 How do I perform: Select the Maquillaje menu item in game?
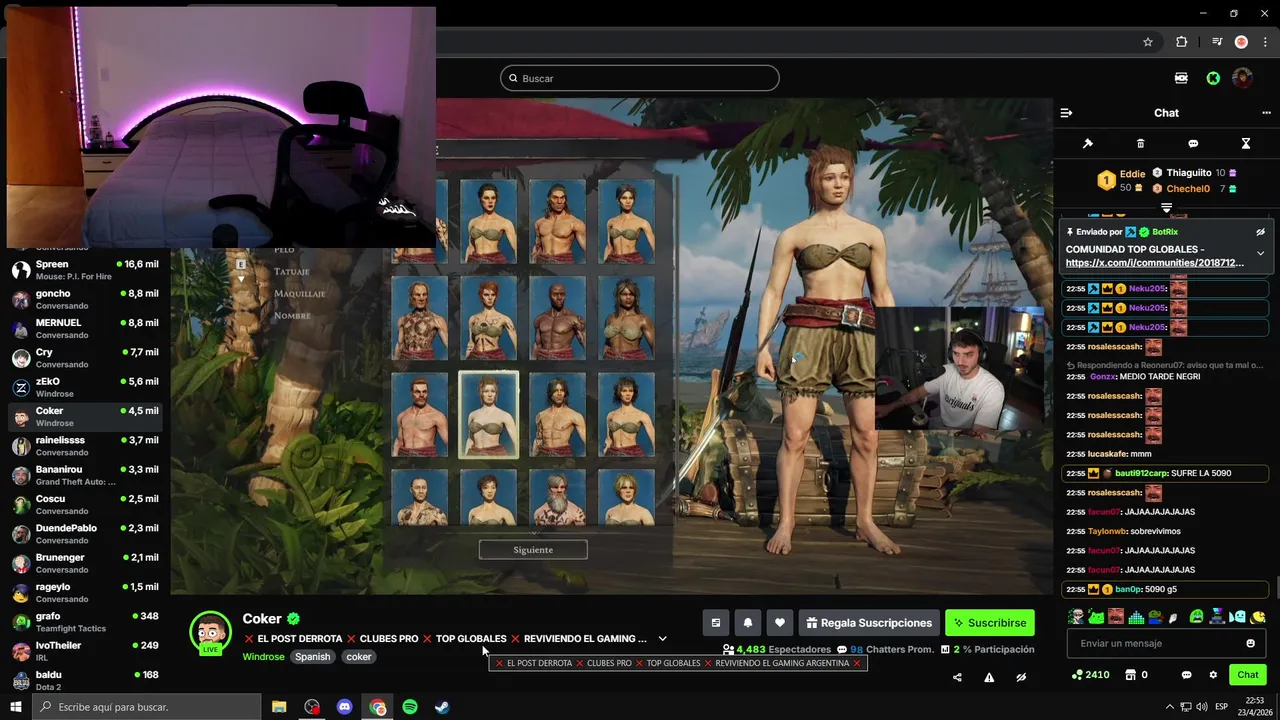pos(299,293)
